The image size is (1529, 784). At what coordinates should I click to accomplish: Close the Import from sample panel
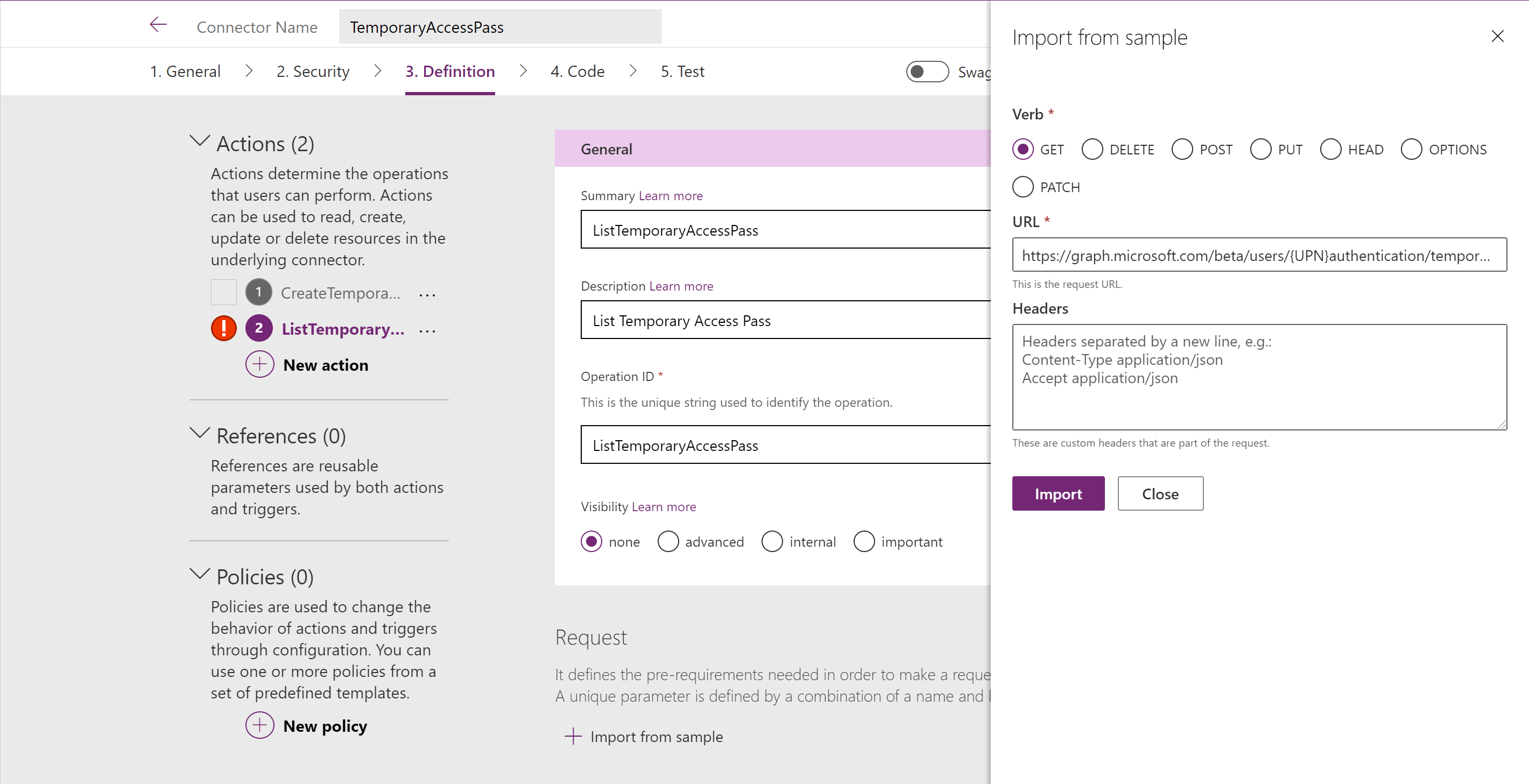coord(1497,37)
